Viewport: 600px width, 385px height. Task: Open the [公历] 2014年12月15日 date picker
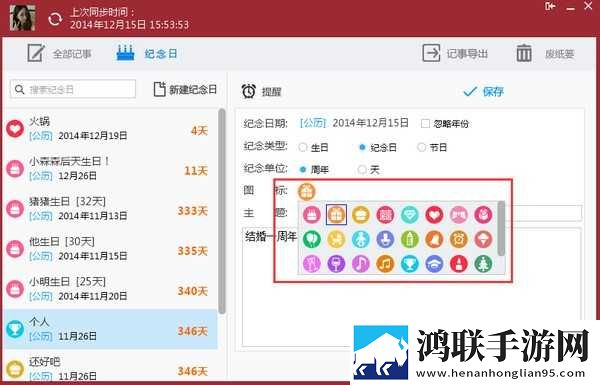tap(354, 123)
